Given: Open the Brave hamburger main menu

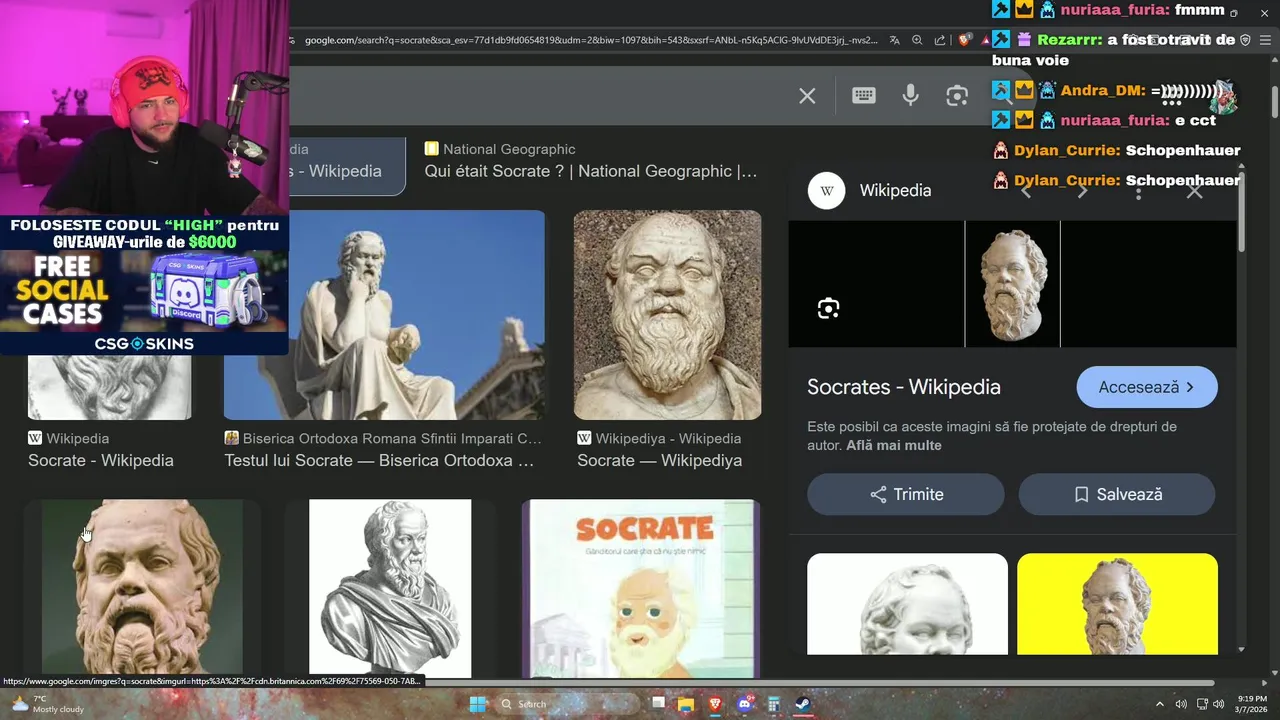Looking at the screenshot, I should [1265, 40].
